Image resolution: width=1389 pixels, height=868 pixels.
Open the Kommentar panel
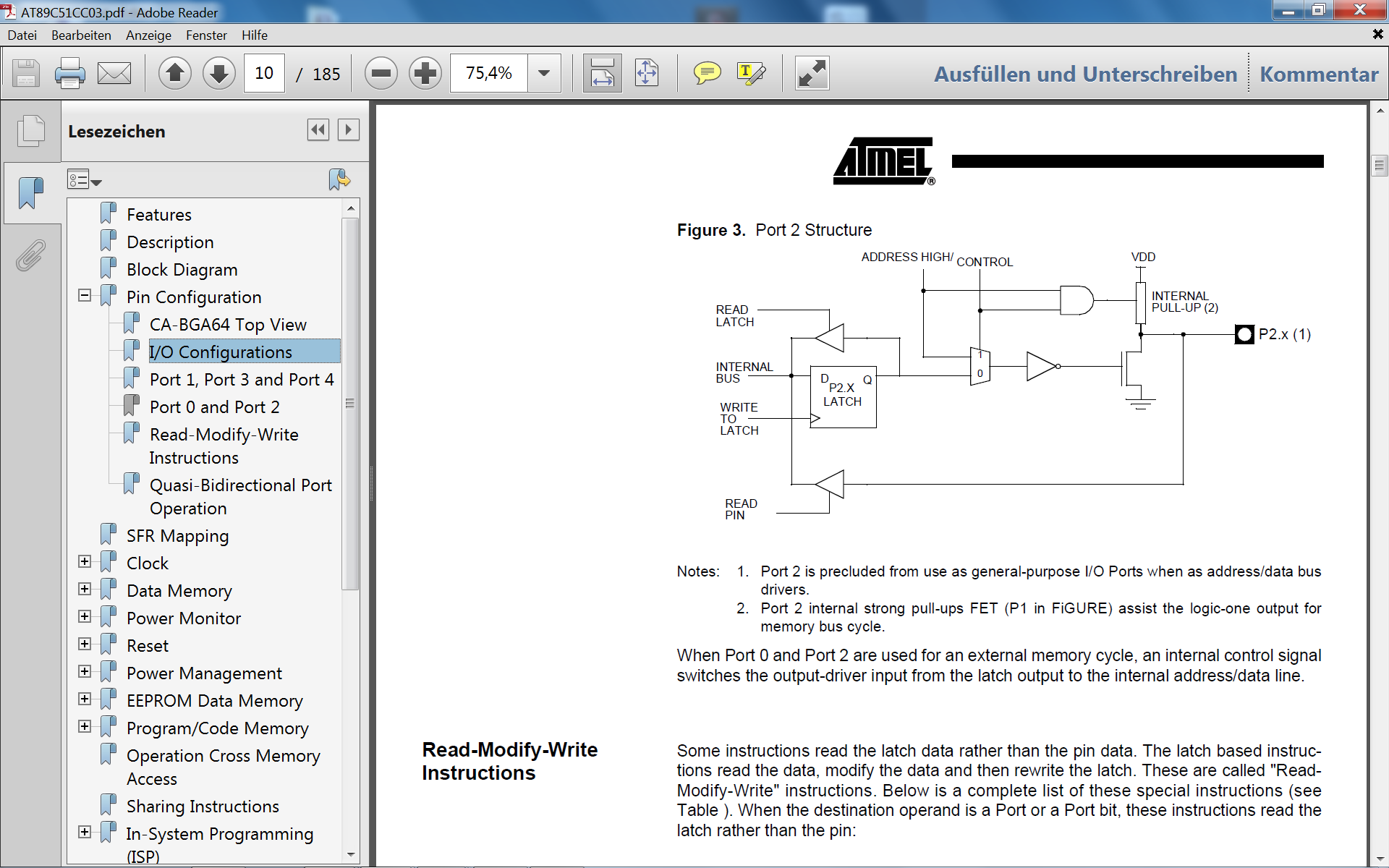click(x=1319, y=74)
